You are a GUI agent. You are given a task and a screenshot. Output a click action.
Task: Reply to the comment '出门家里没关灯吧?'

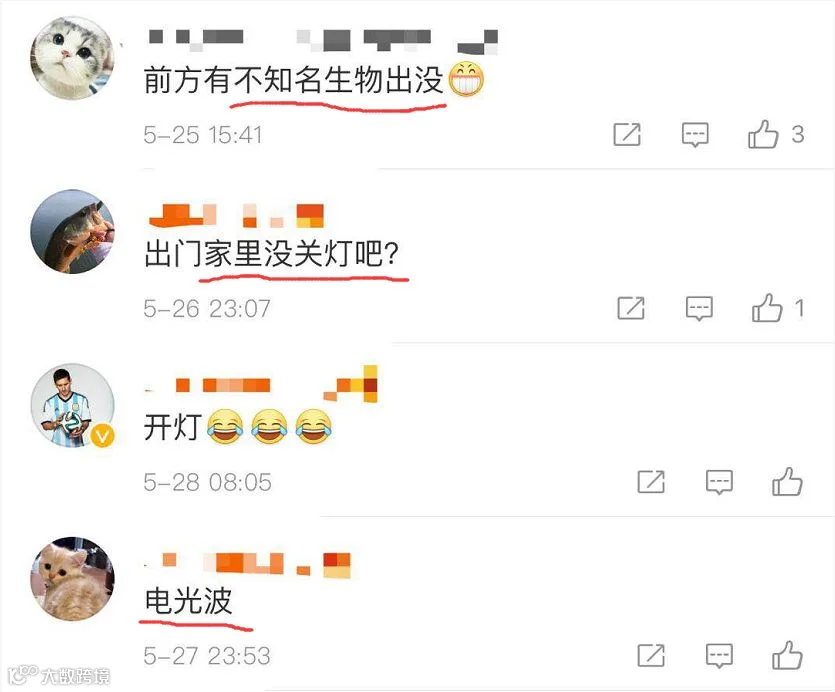tap(699, 308)
